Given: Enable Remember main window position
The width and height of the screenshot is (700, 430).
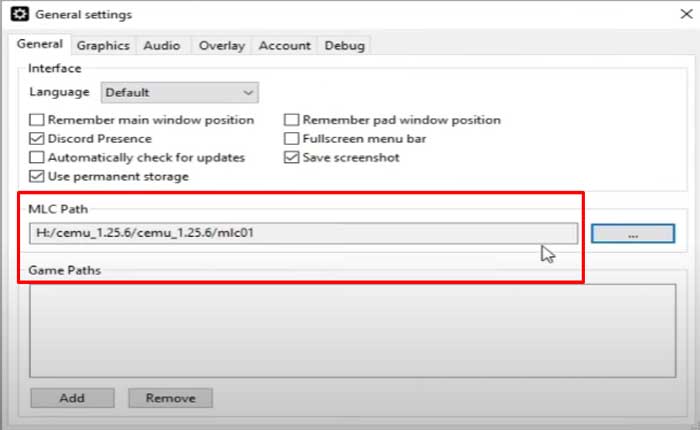Looking at the screenshot, I should [x=37, y=120].
